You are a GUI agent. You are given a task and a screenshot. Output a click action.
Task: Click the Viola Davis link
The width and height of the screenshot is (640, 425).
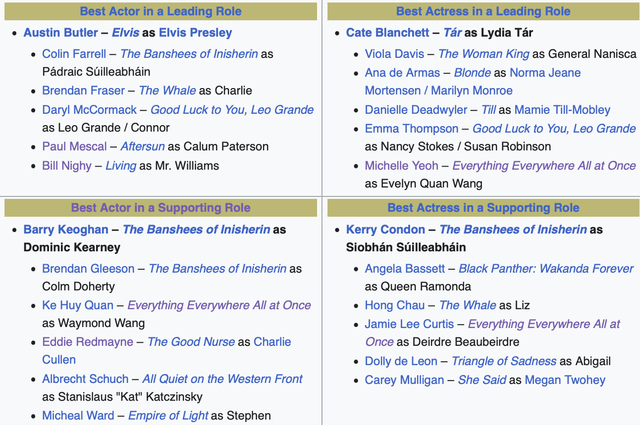pyautogui.click(x=394, y=54)
